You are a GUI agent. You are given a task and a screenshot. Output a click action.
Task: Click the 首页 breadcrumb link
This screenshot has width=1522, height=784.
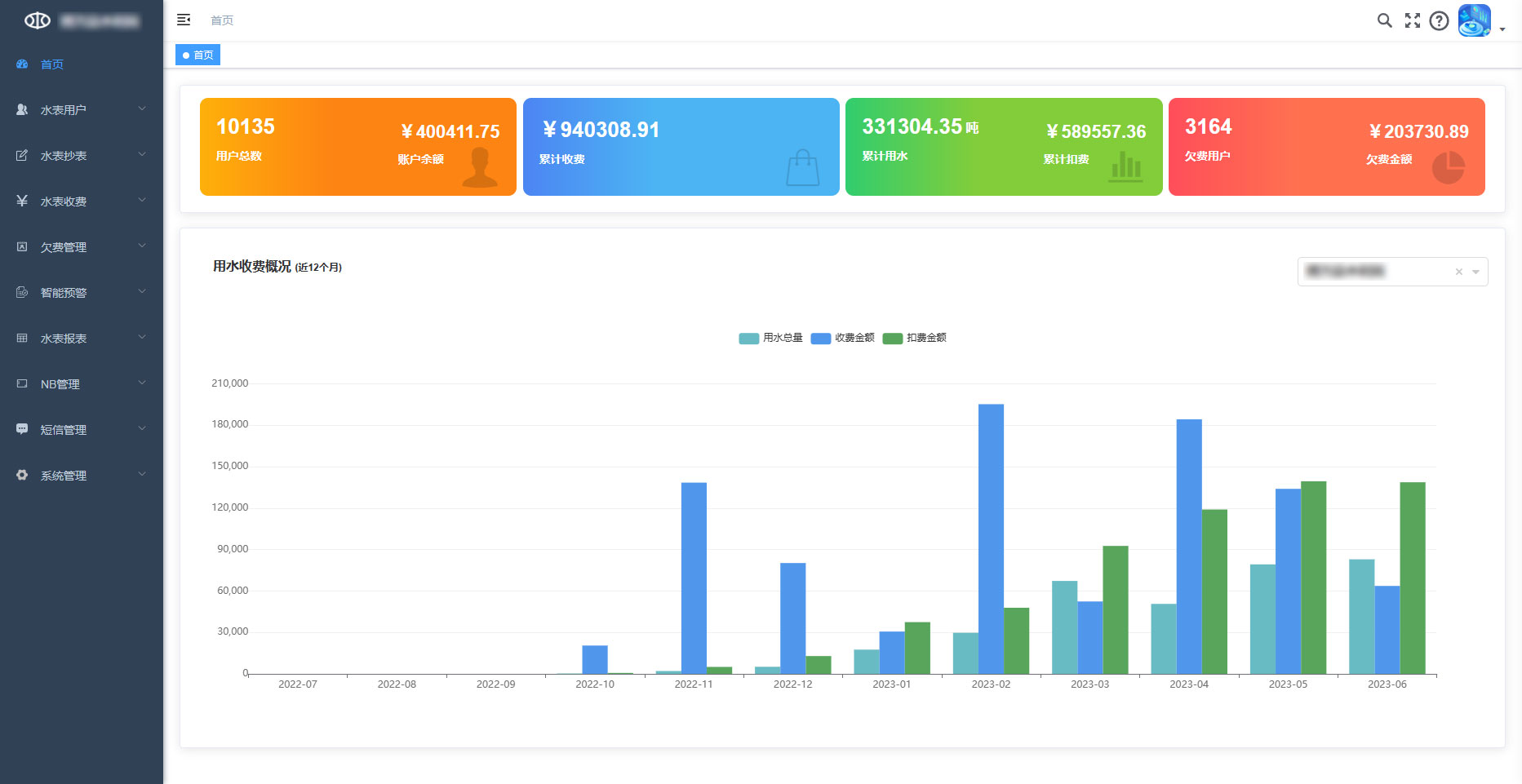click(x=222, y=20)
